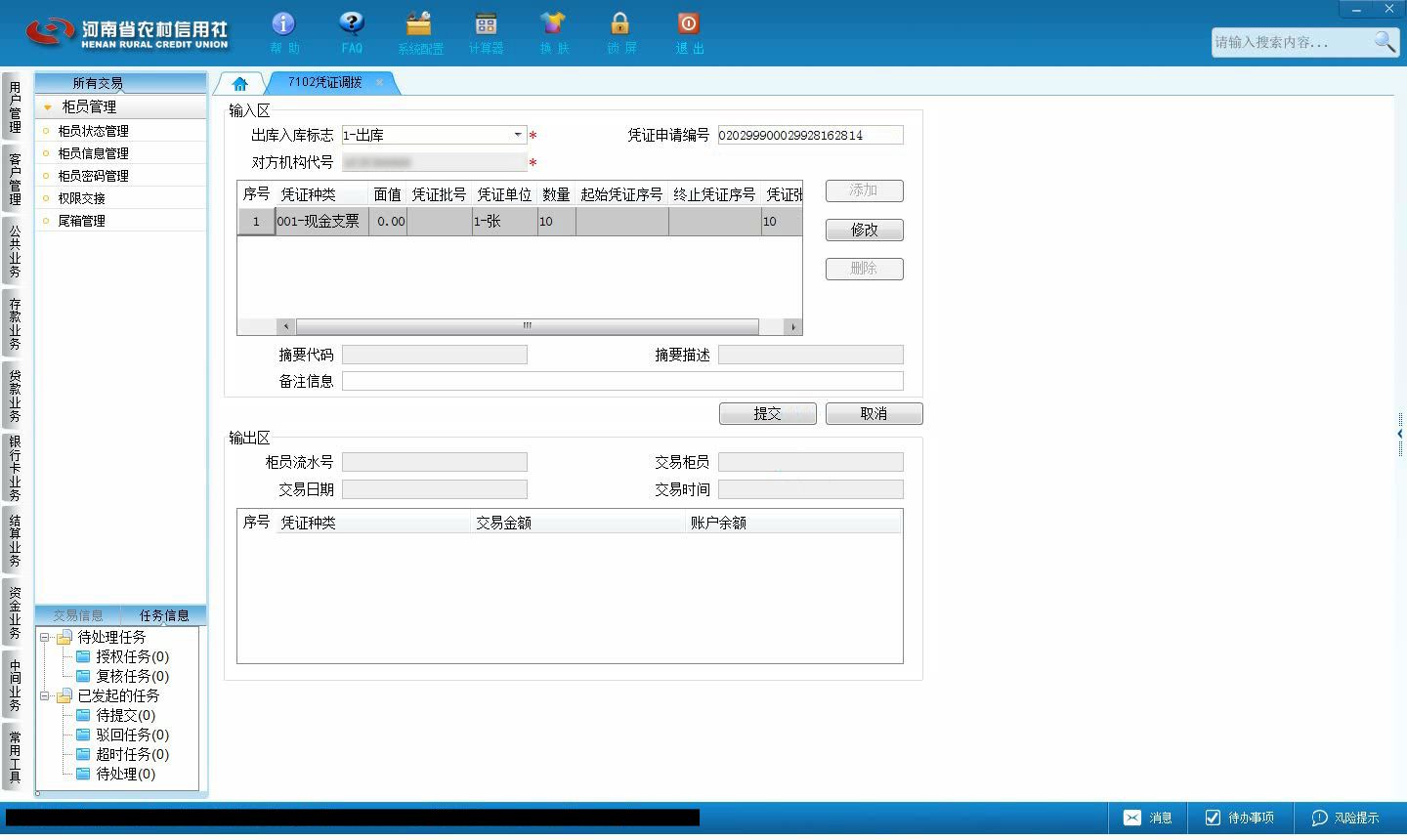The width and height of the screenshot is (1407, 840).
Task: Click the 取消 button
Action: 874,414
